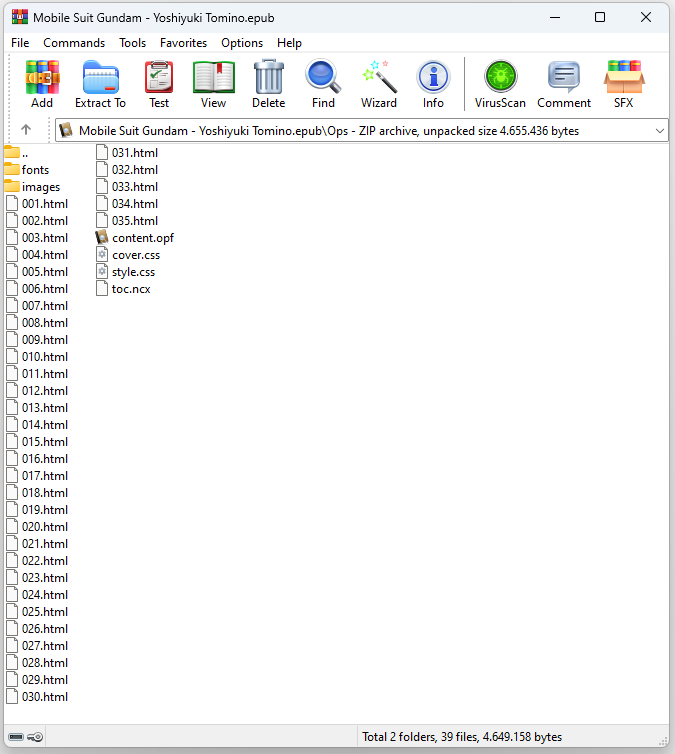Click the parent folder '..' icon
Image resolution: width=675 pixels, height=754 pixels.
(x=12, y=152)
